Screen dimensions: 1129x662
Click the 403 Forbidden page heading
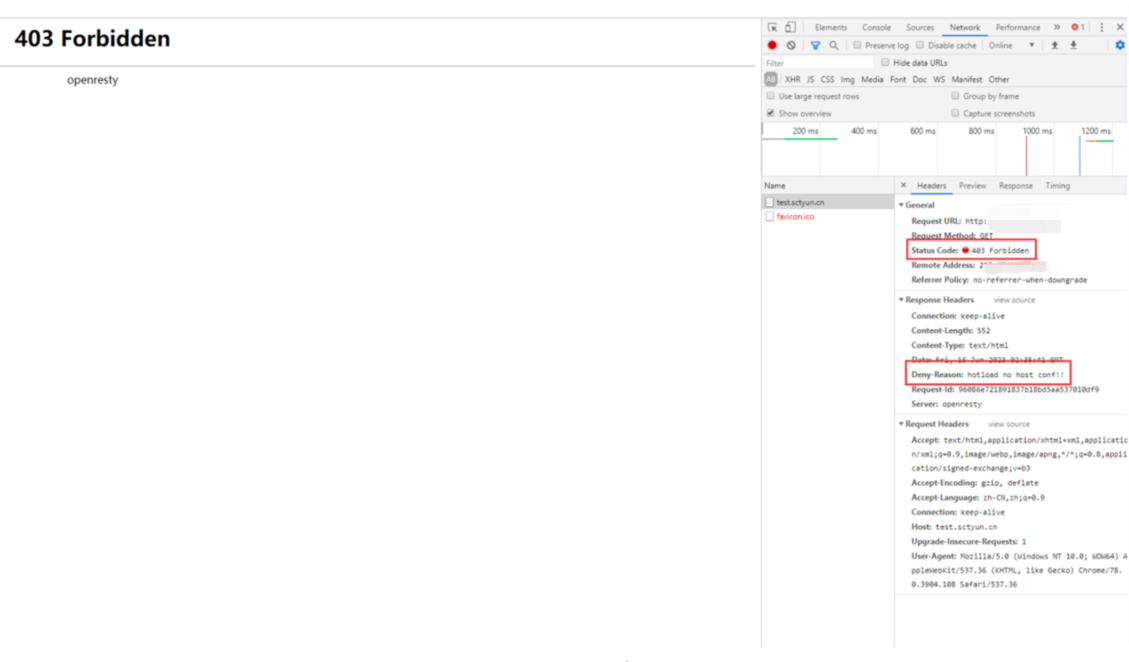click(92, 38)
